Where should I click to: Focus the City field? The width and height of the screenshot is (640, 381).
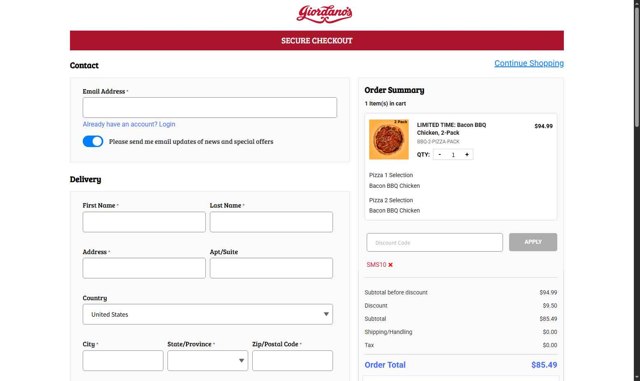(x=123, y=361)
